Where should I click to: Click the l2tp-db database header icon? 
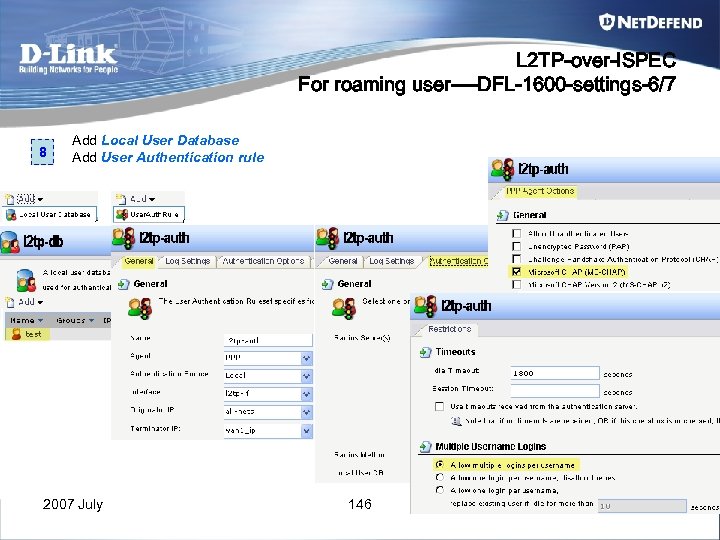point(10,242)
